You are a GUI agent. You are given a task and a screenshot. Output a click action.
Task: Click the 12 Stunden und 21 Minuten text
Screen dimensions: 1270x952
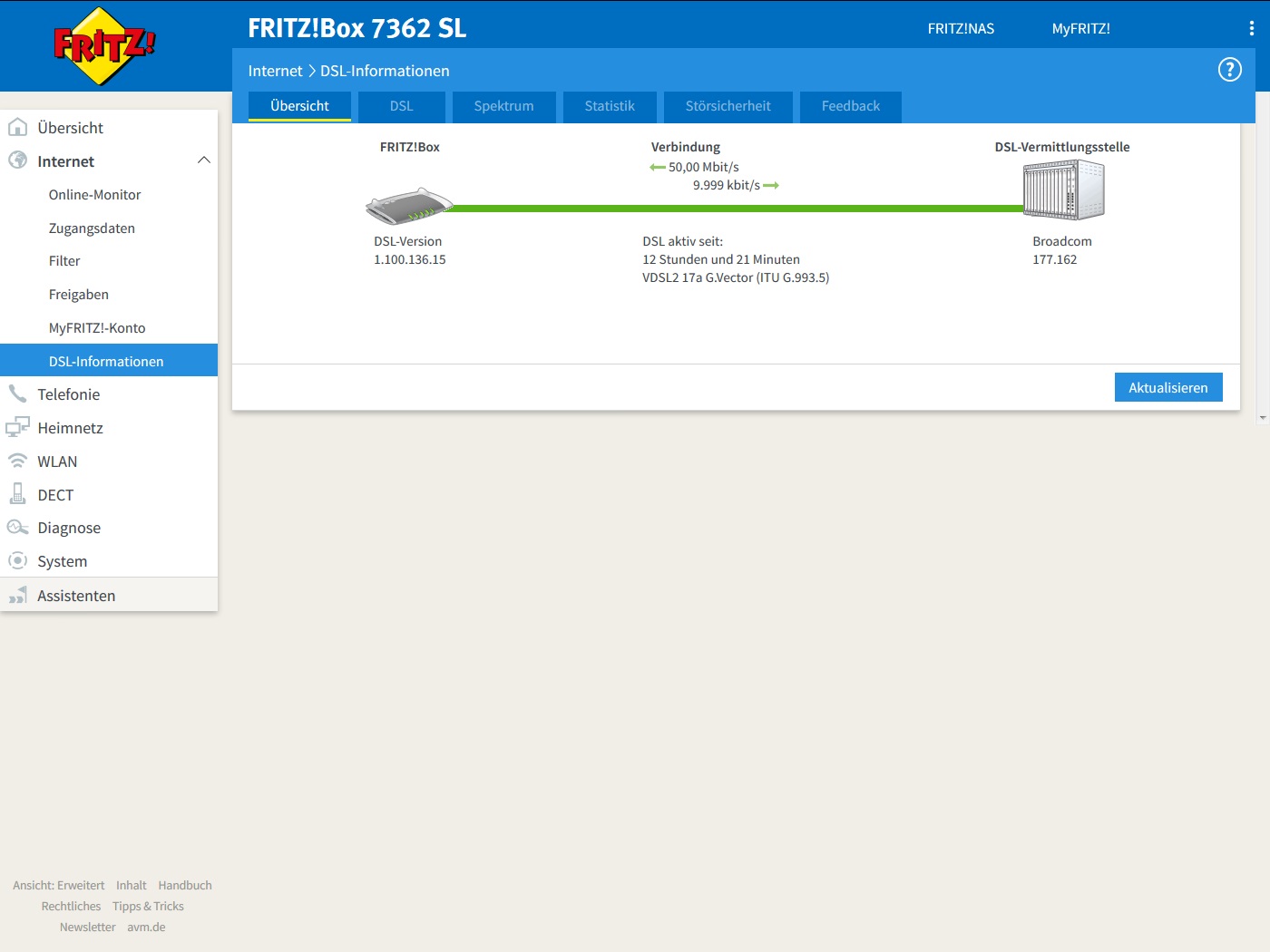click(x=721, y=259)
